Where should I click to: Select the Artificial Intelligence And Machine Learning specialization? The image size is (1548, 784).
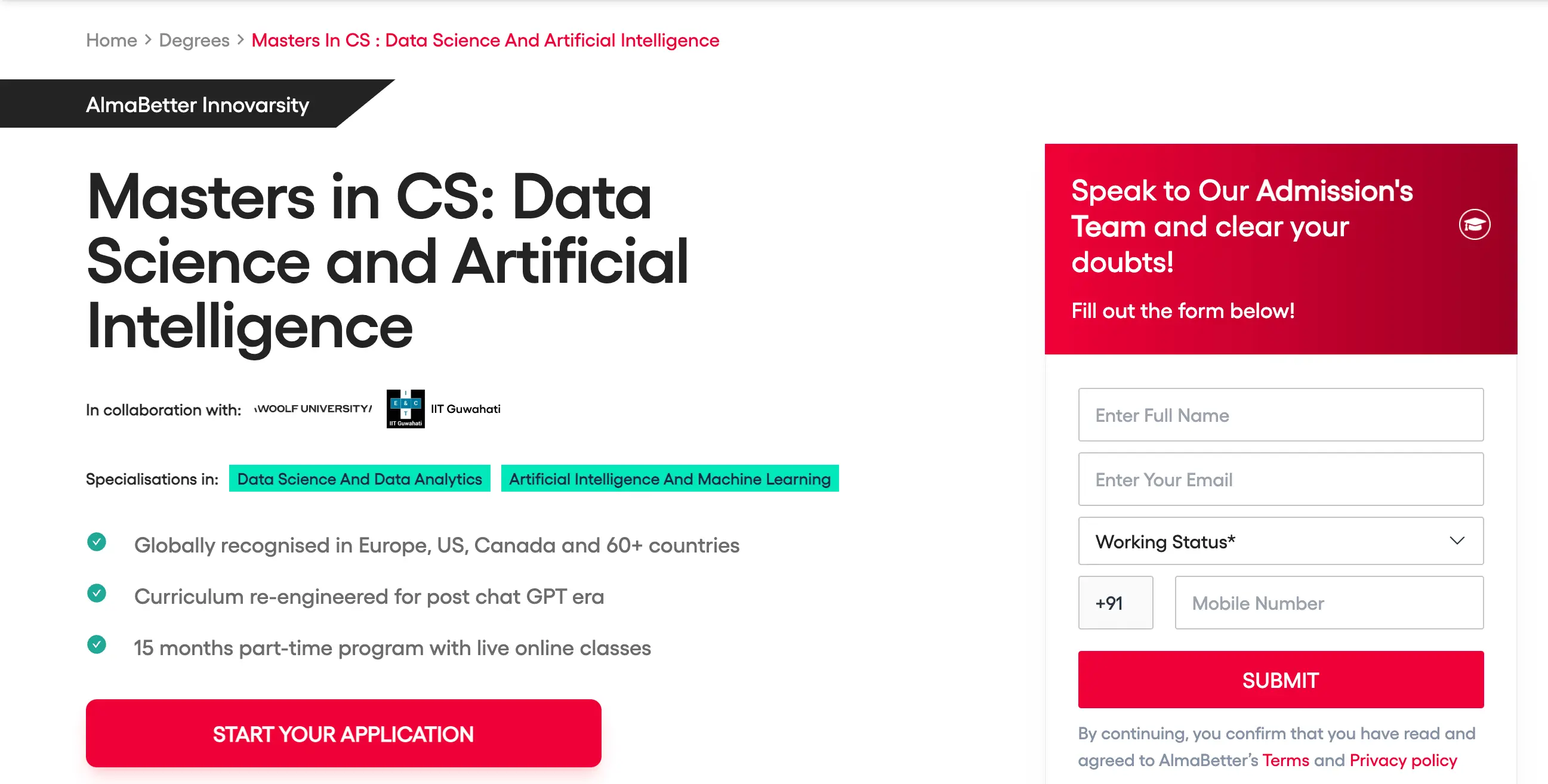click(x=670, y=479)
